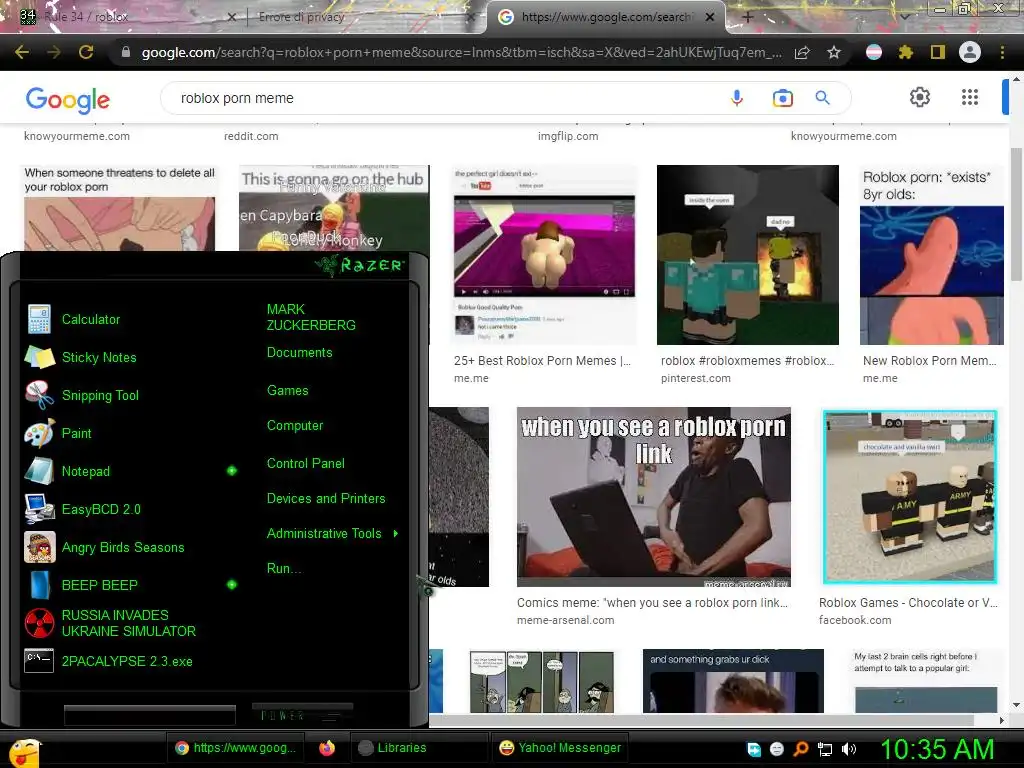The height and width of the screenshot is (768, 1024).
Task: Open the Google apps grid
Action: tap(970, 97)
